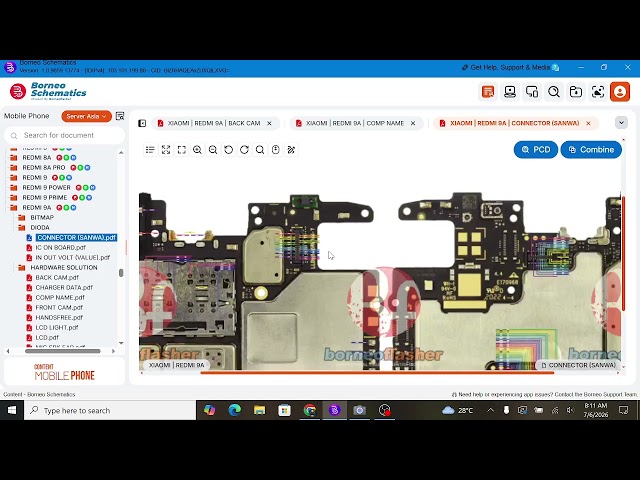This screenshot has width=640, height=480.
Task: Click inside the Search for document field
Action: [x=64, y=135]
